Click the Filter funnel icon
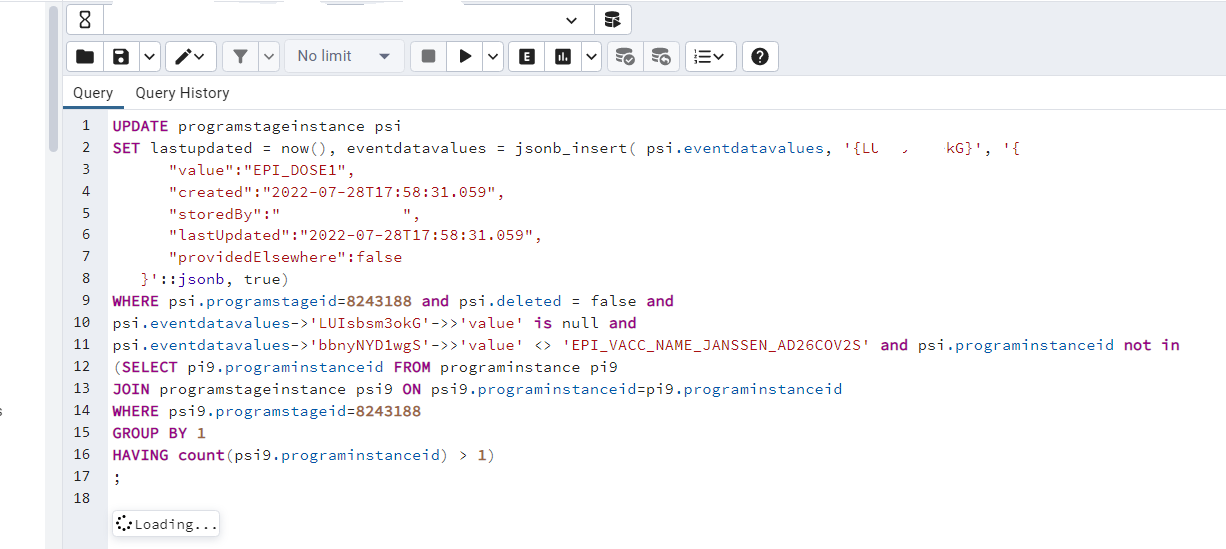Image resolution: width=1226 pixels, height=549 pixels. (x=240, y=57)
